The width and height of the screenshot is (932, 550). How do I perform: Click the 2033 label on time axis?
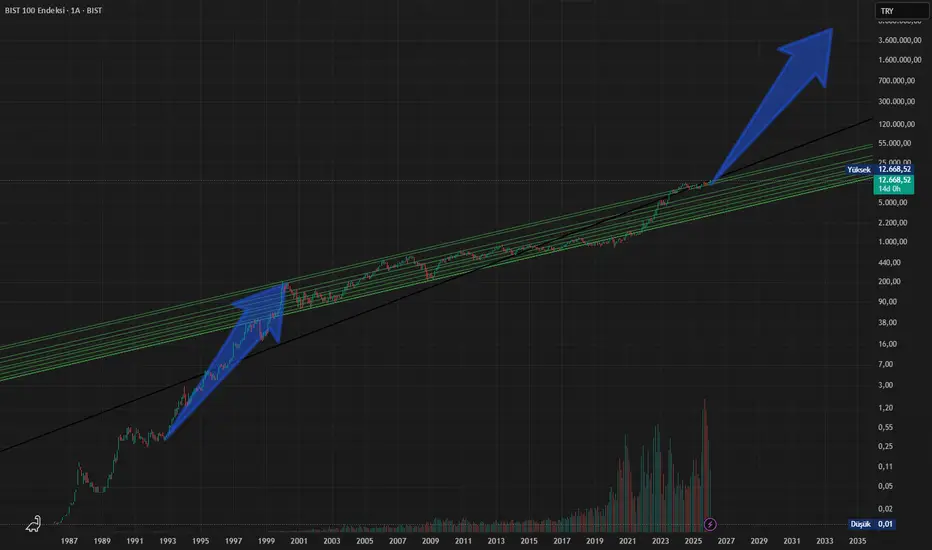[824, 541]
